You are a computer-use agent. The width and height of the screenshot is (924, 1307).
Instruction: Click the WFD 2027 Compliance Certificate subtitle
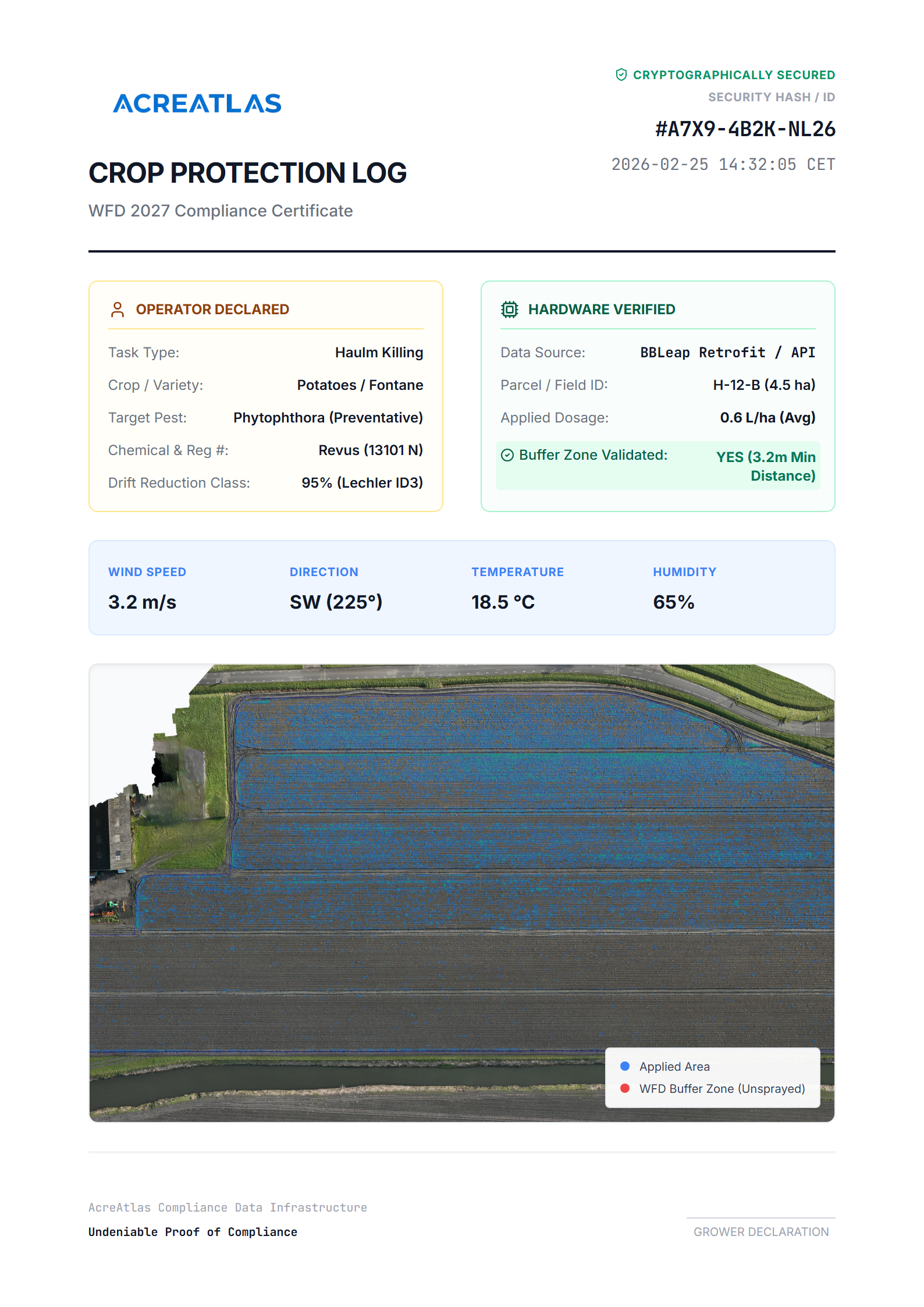[221, 211]
